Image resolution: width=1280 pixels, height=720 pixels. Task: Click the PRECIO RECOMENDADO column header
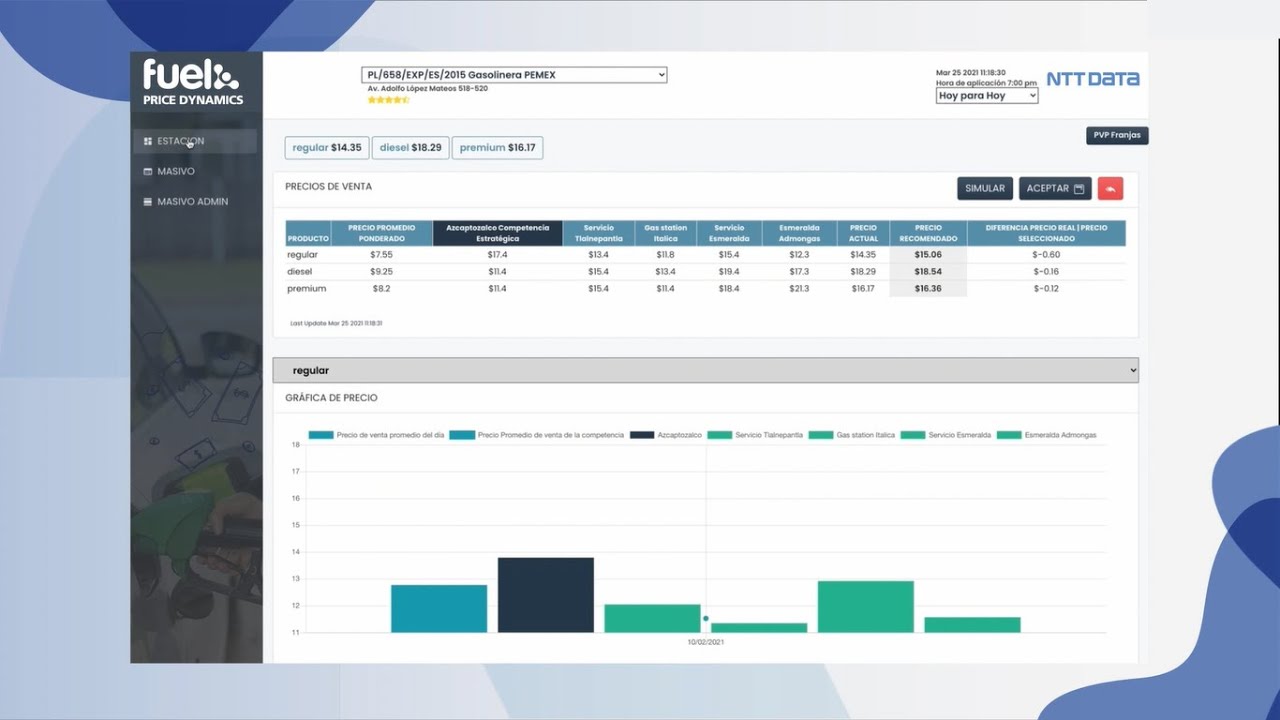(928, 233)
